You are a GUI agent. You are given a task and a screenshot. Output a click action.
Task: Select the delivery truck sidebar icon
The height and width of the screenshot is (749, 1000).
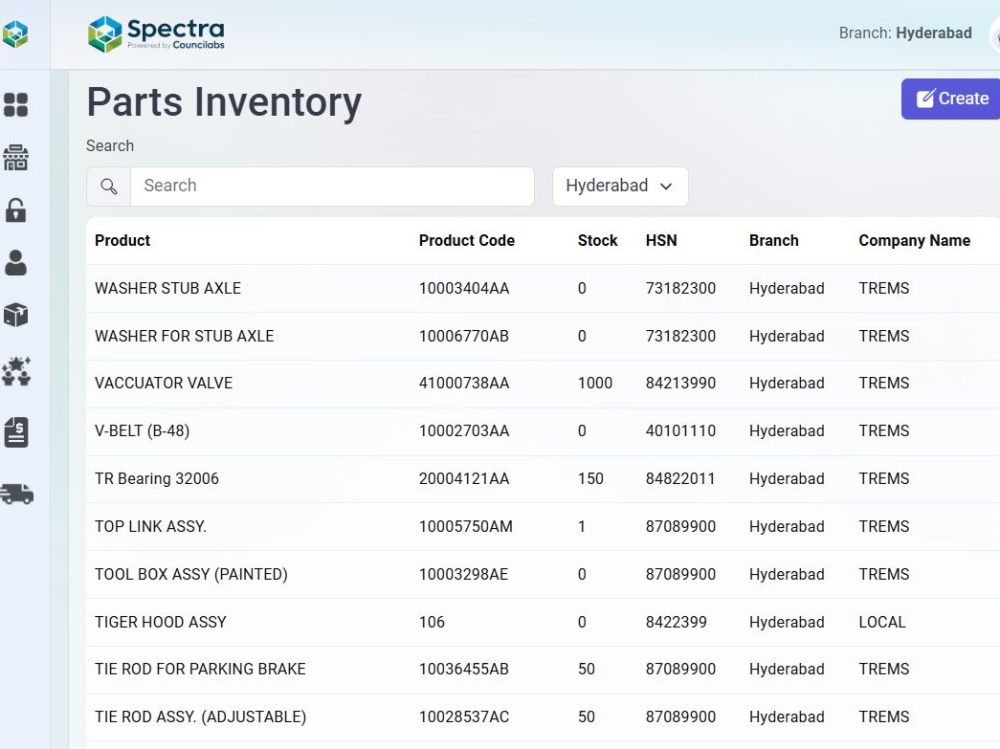point(17,494)
